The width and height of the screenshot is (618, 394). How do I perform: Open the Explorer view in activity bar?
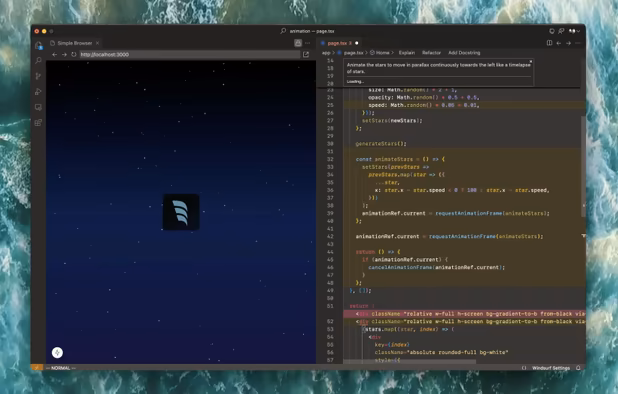click(x=38, y=45)
